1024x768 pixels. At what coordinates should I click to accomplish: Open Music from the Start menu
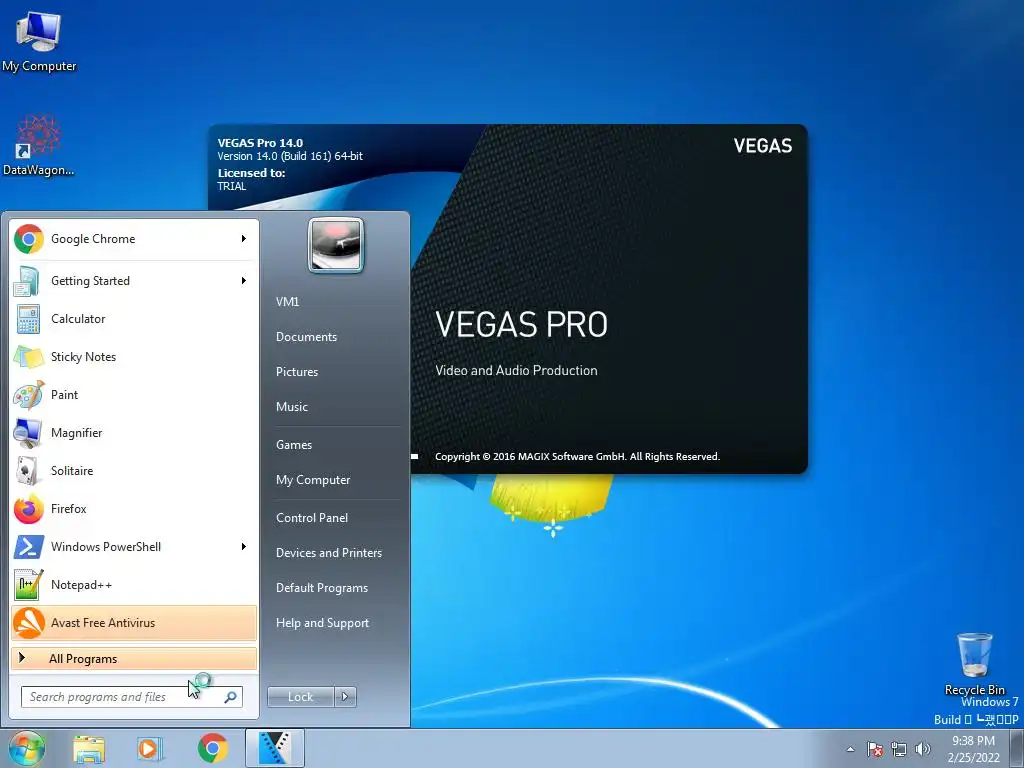pos(292,407)
